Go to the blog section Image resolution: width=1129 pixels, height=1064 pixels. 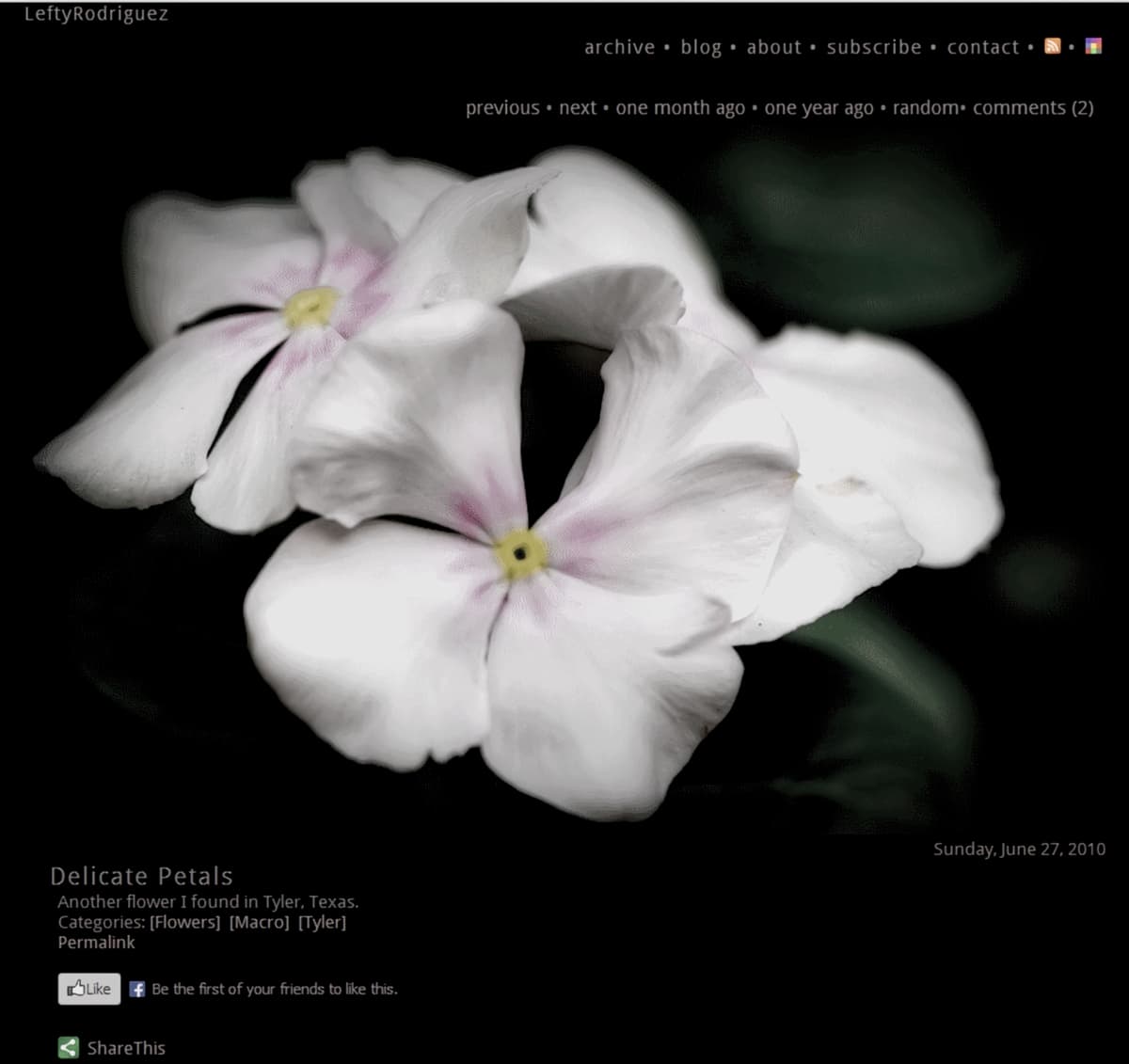(x=701, y=47)
